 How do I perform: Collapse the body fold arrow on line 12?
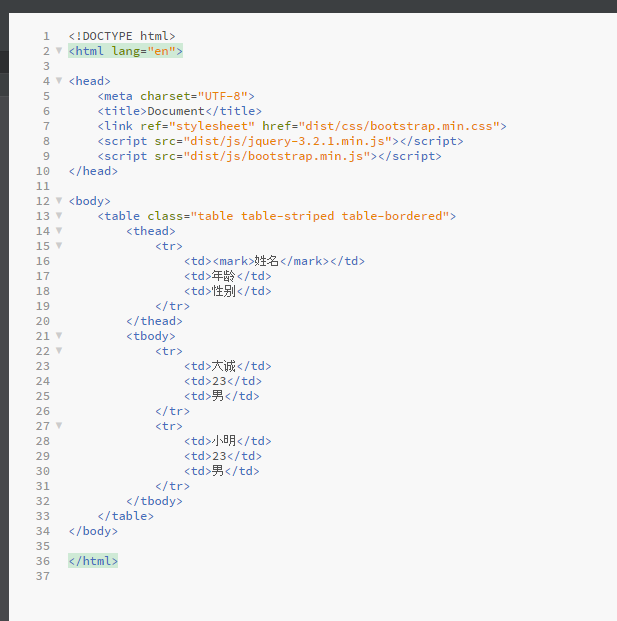tap(59, 200)
